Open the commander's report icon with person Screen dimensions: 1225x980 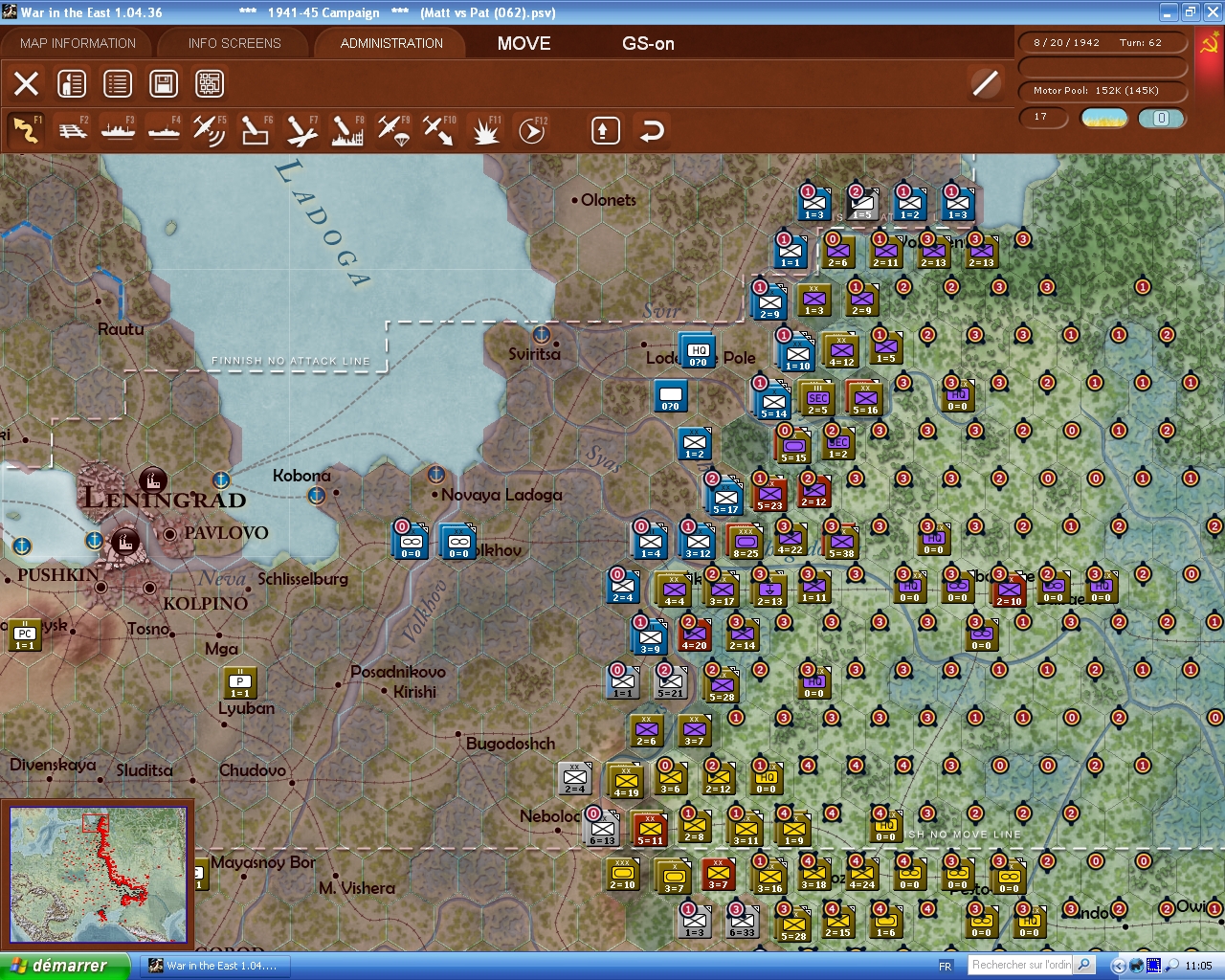pos(72,83)
